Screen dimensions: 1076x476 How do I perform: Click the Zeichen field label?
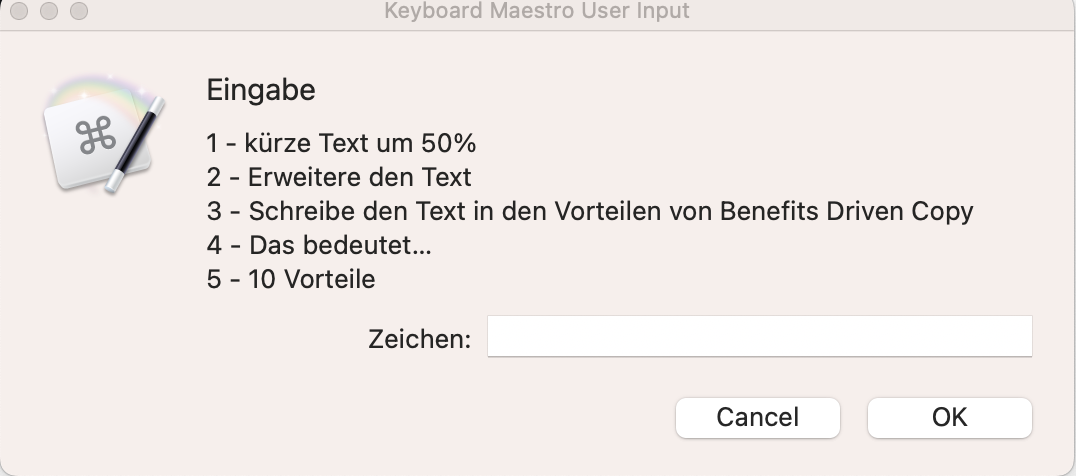419,338
